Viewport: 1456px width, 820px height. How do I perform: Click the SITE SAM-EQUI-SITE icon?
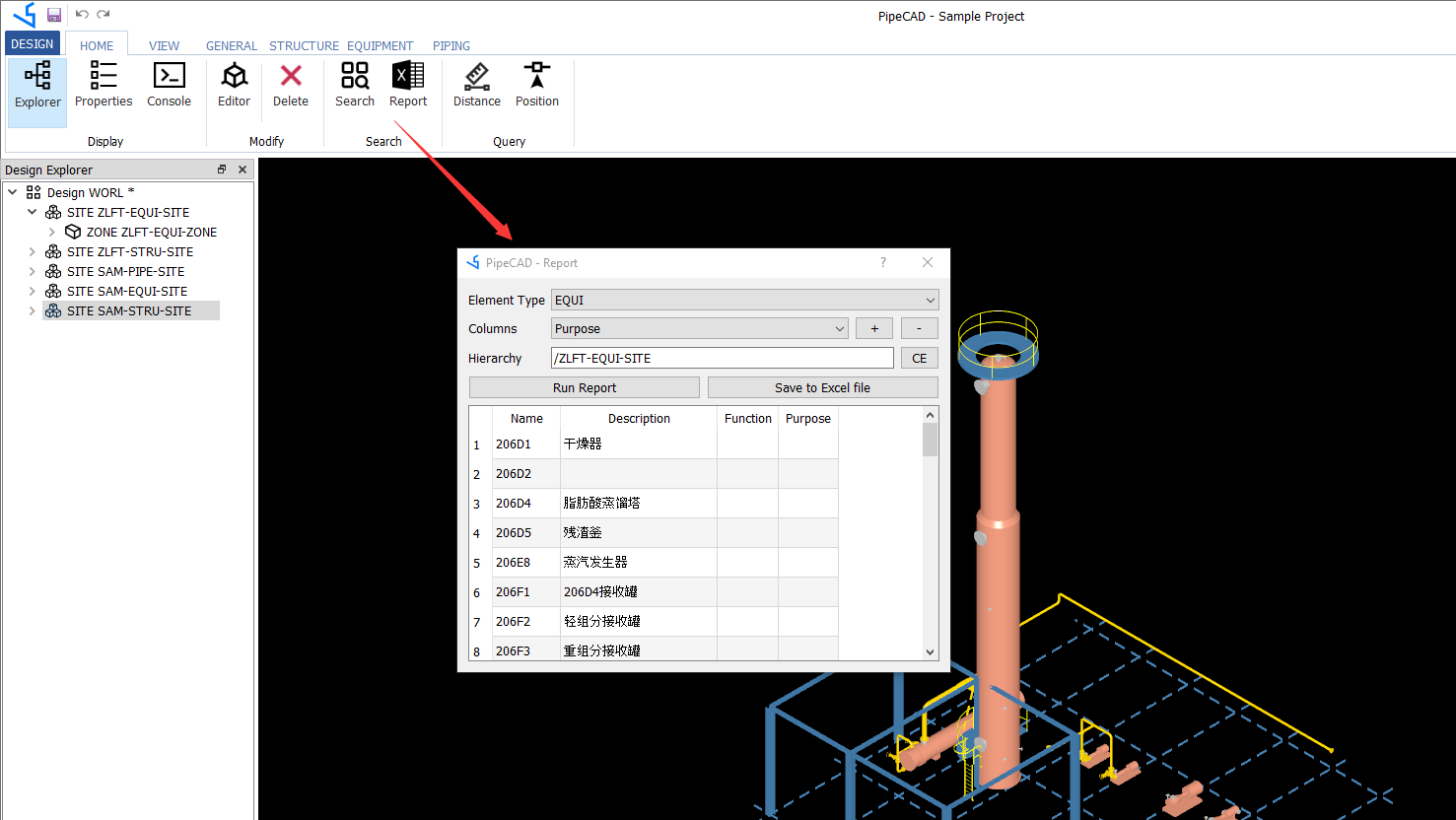pos(53,291)
